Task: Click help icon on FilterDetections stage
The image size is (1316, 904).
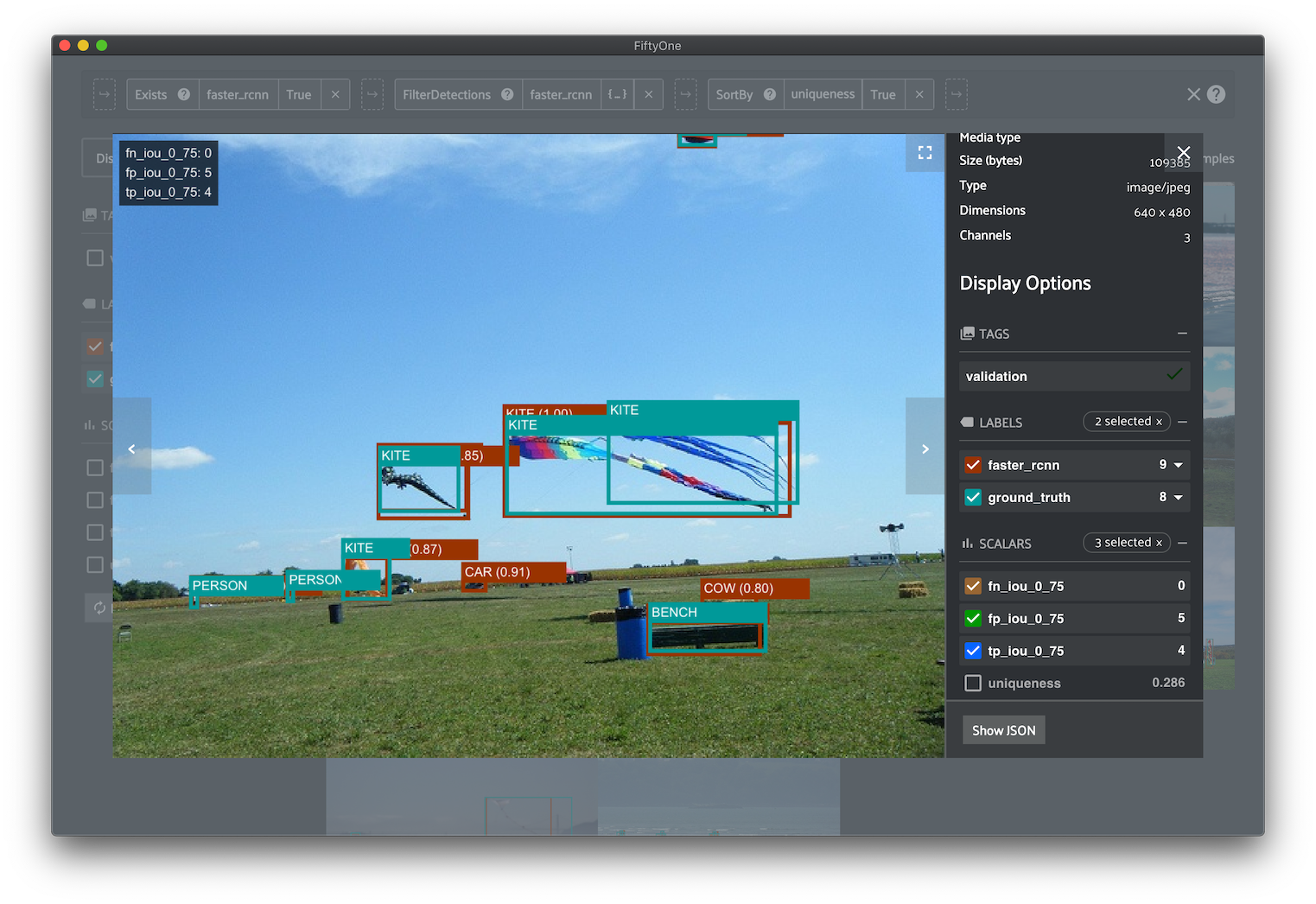Action: tap(507, 95)
